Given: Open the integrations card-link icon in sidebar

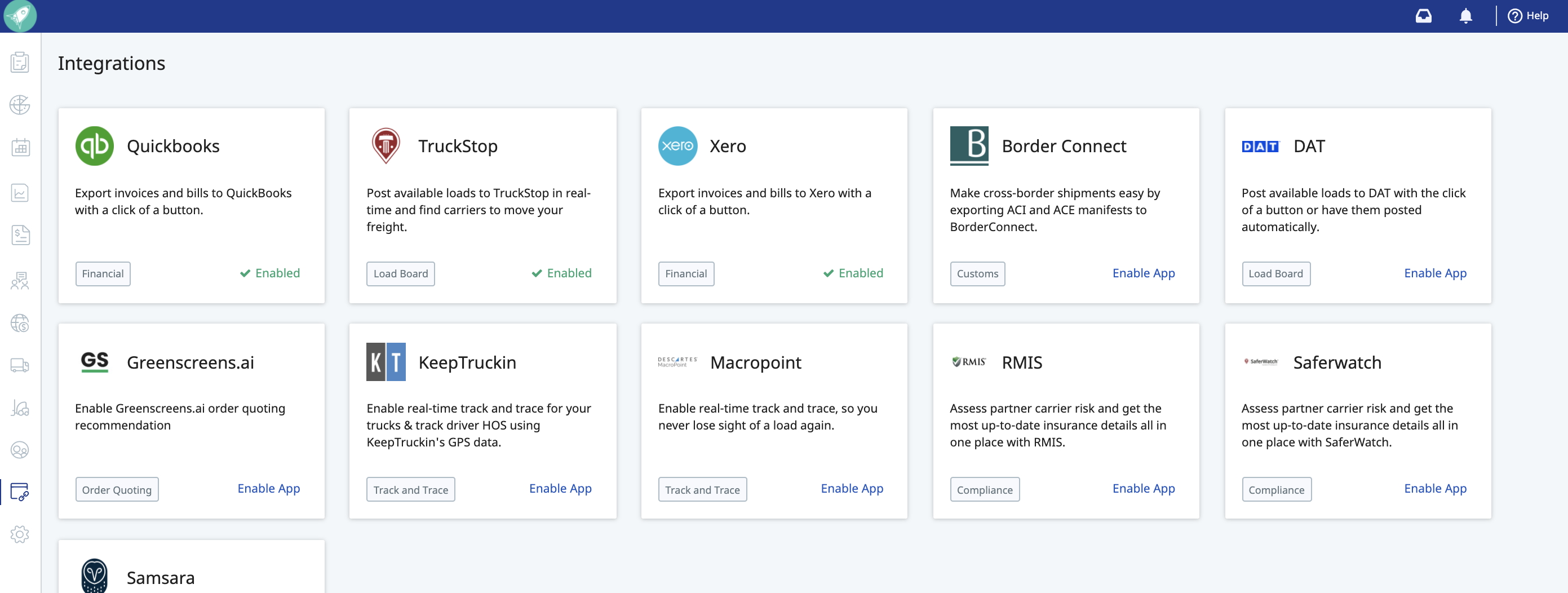Looking at the screenshot, I should 20,492.
